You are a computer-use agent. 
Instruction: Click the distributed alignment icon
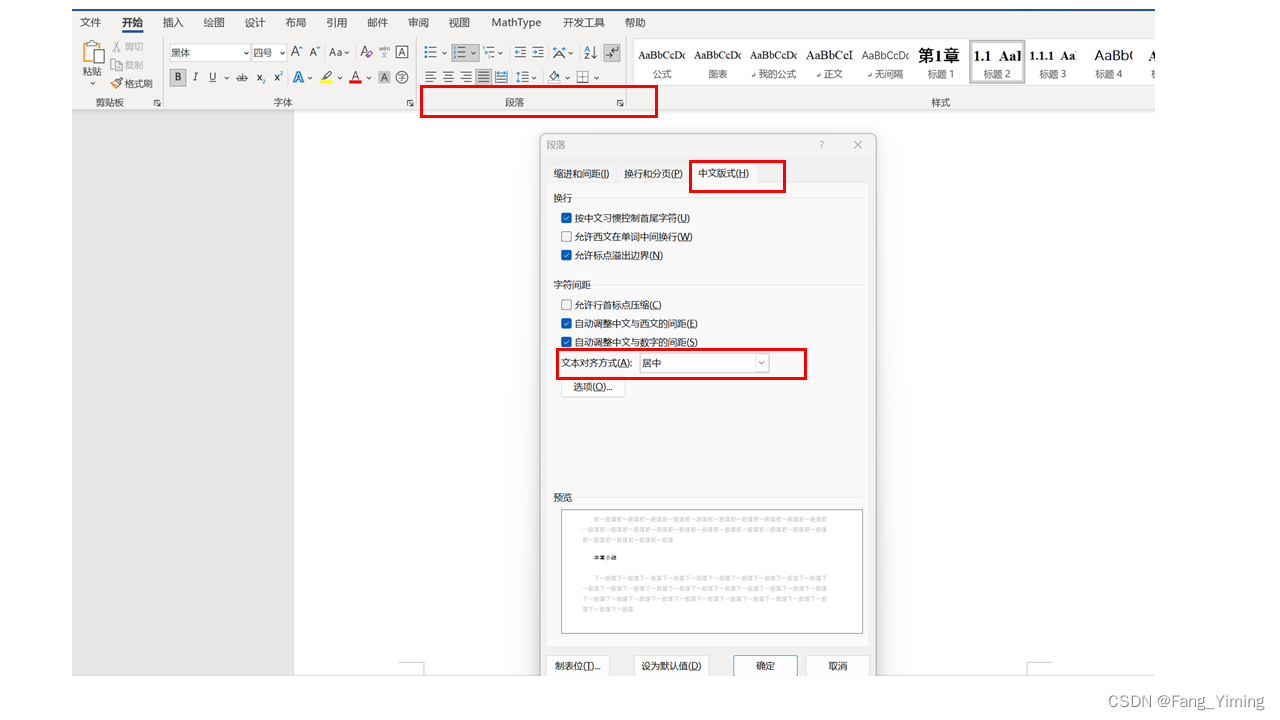coord(501,77)
